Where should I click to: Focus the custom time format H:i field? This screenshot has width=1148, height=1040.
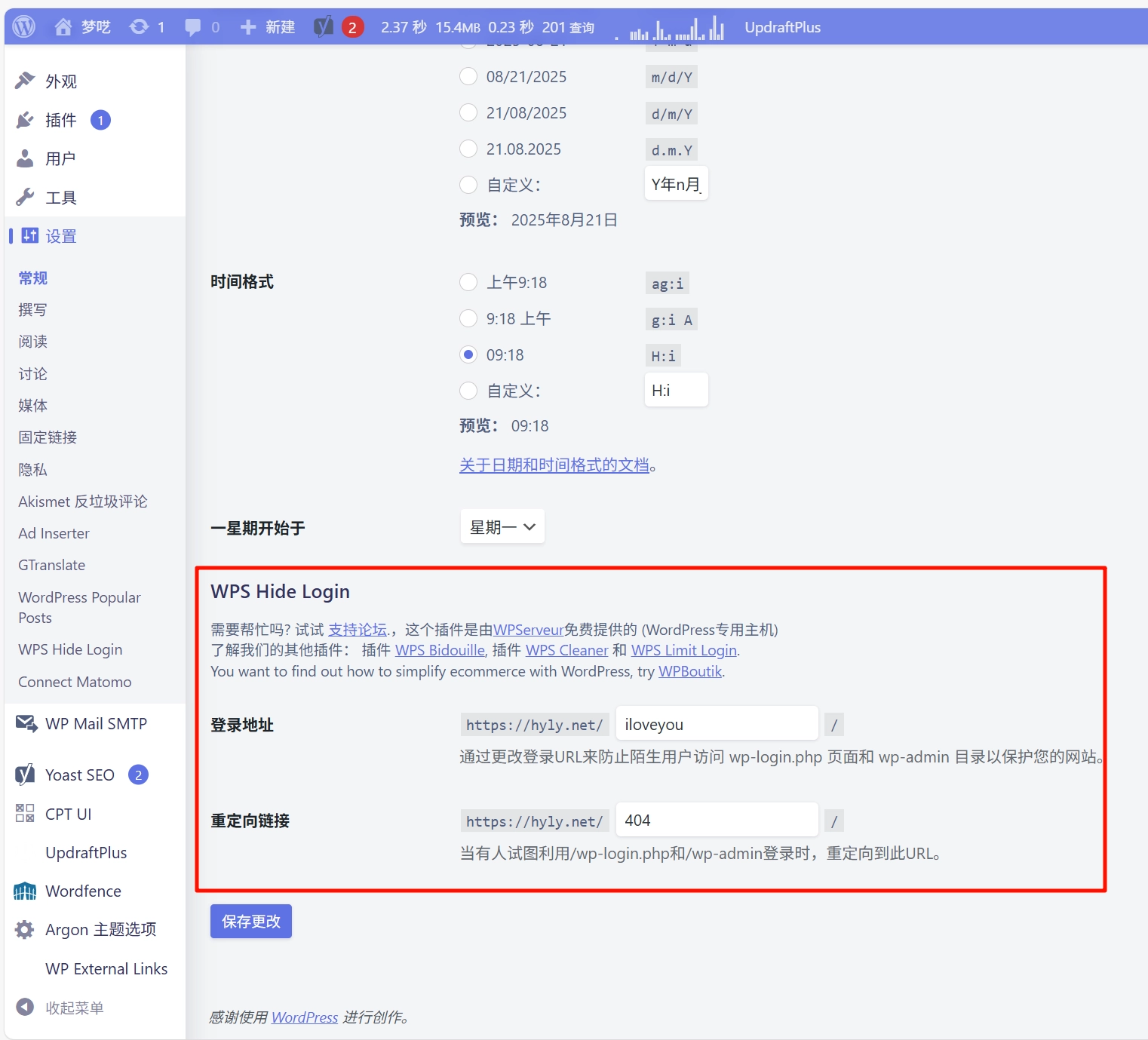tap(677, 390)
